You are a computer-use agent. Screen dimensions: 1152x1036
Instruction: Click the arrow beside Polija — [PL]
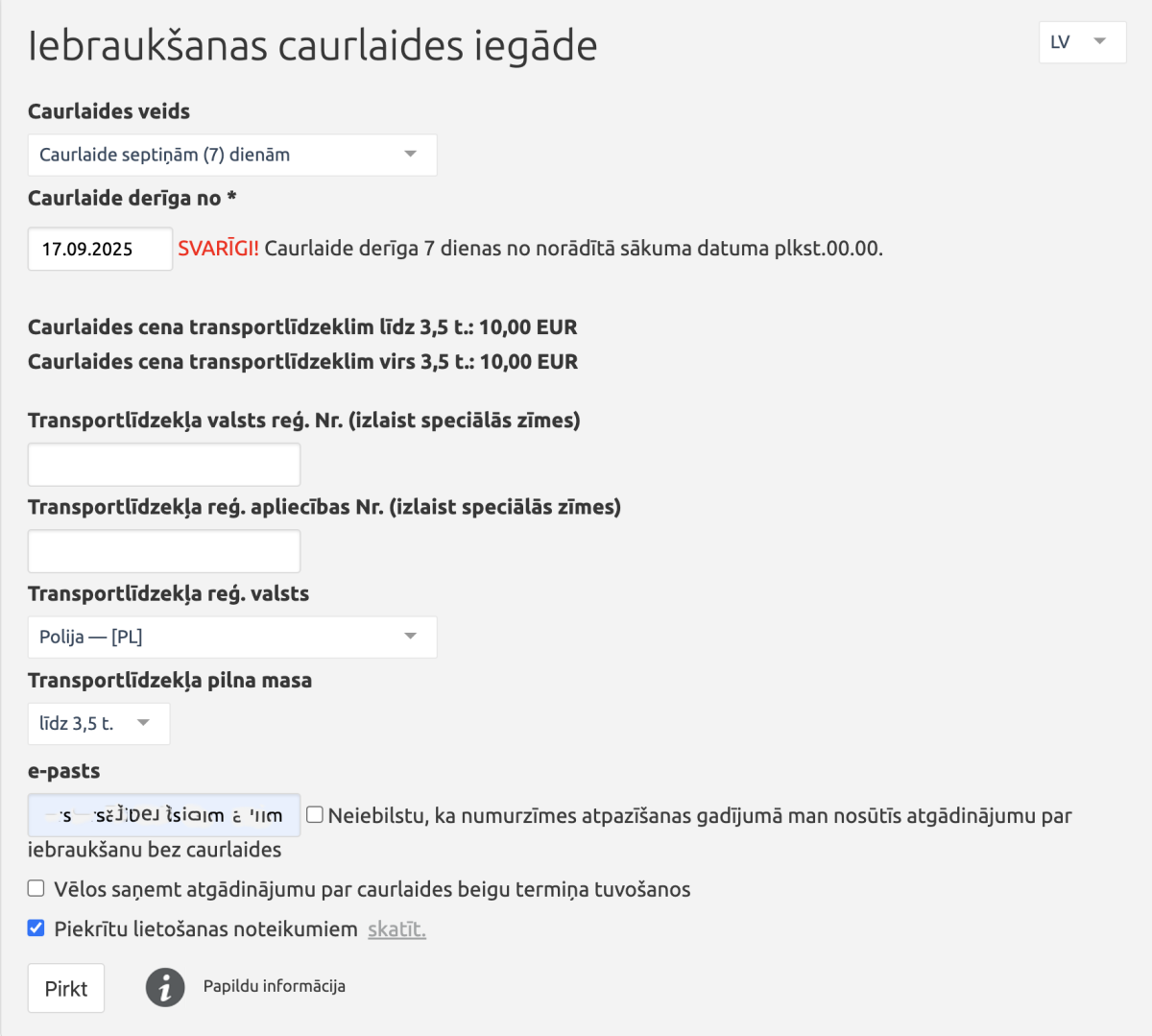tap(410, 637)
